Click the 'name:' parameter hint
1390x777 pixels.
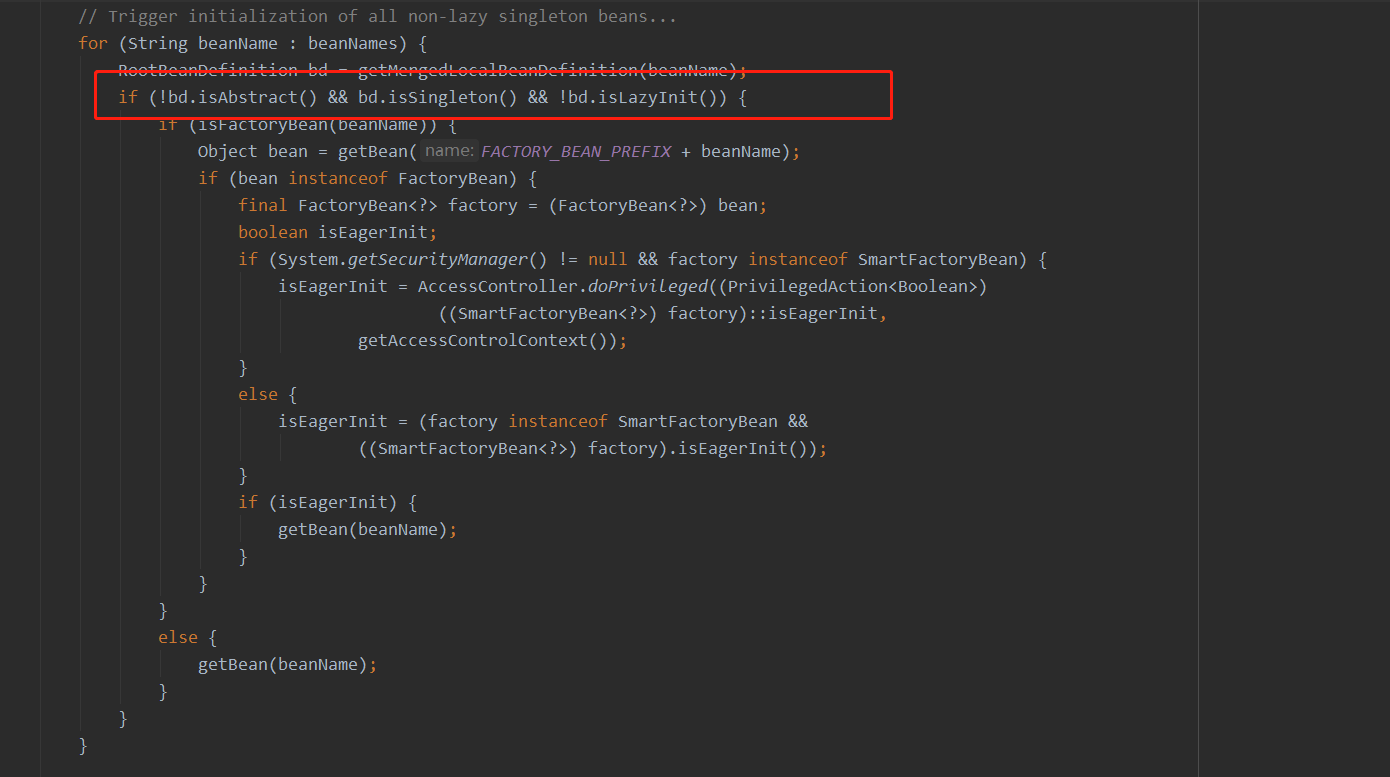pyautogui.click(x=449, y=151)
